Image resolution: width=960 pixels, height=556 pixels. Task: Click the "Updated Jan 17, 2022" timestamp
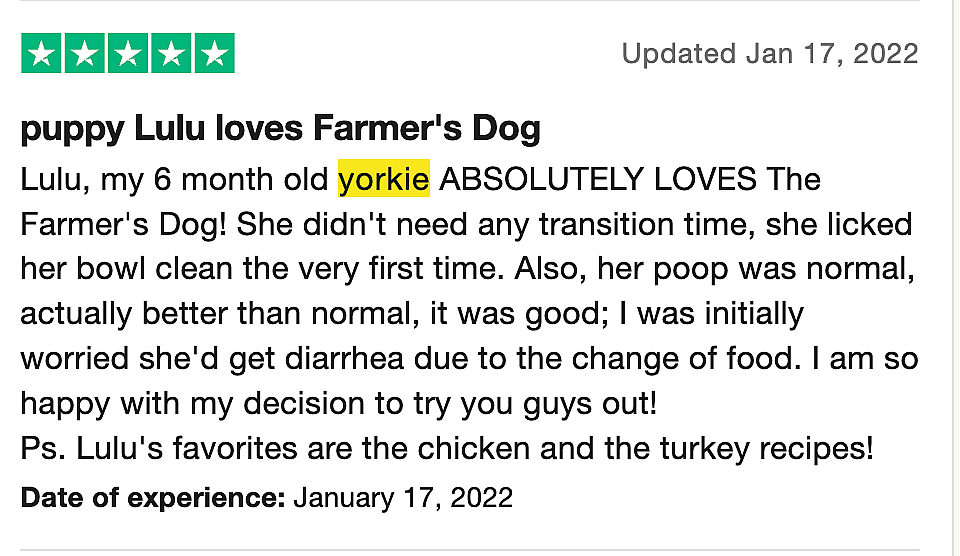coord(769,53)
